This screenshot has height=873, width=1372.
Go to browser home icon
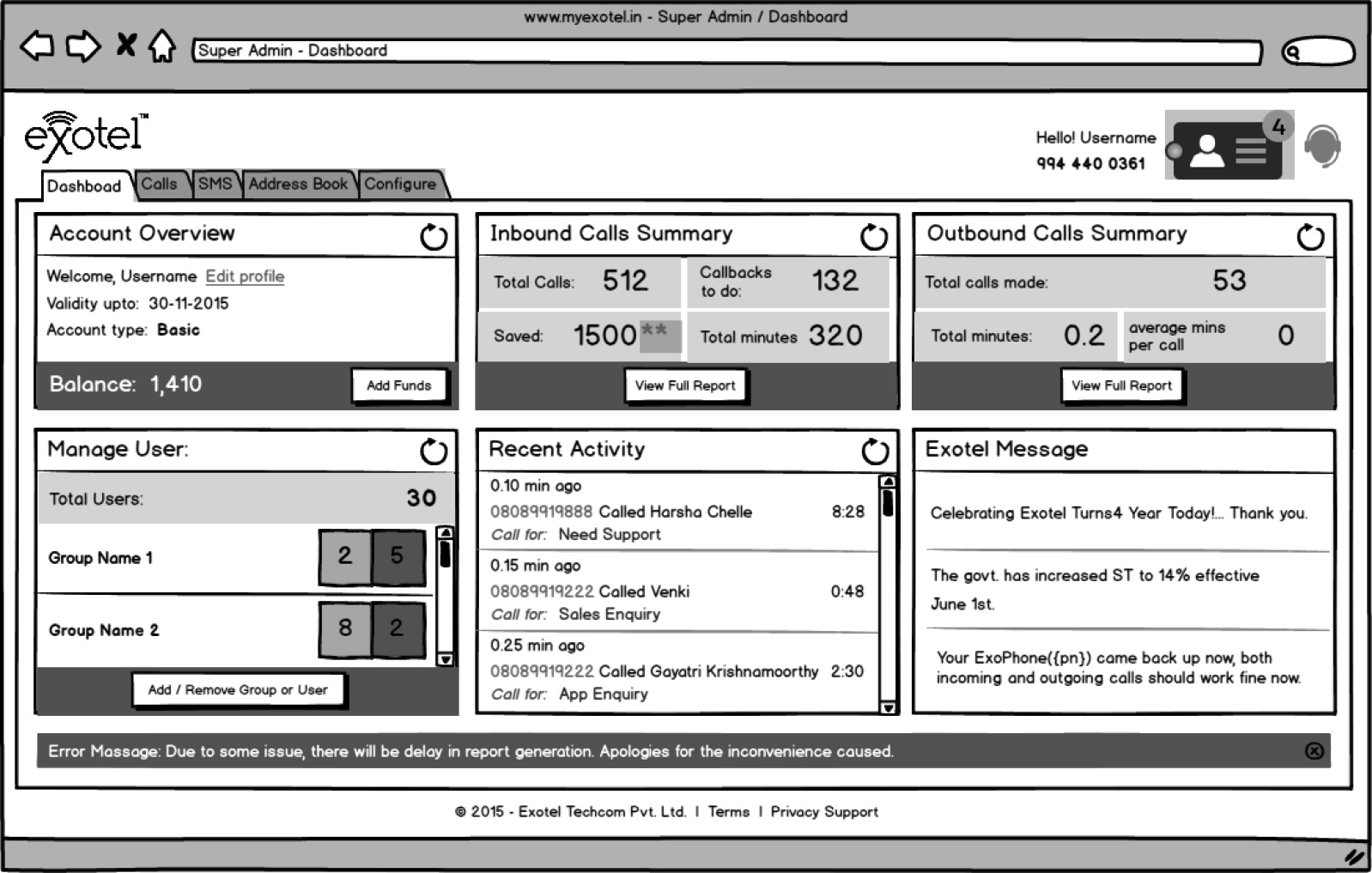coord(162,45)
